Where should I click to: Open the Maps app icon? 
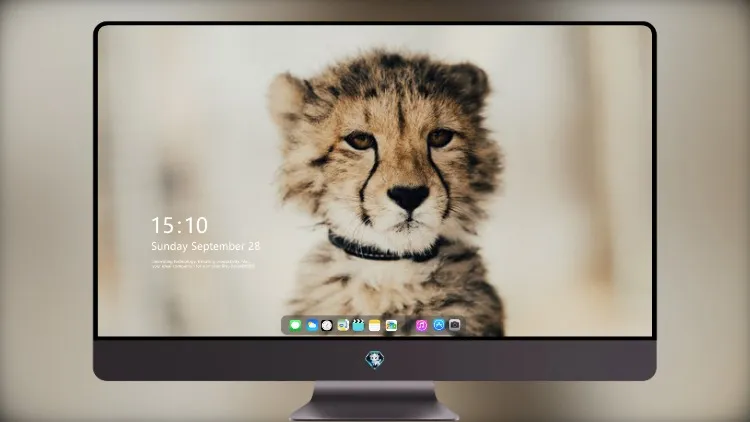point(343,325)
